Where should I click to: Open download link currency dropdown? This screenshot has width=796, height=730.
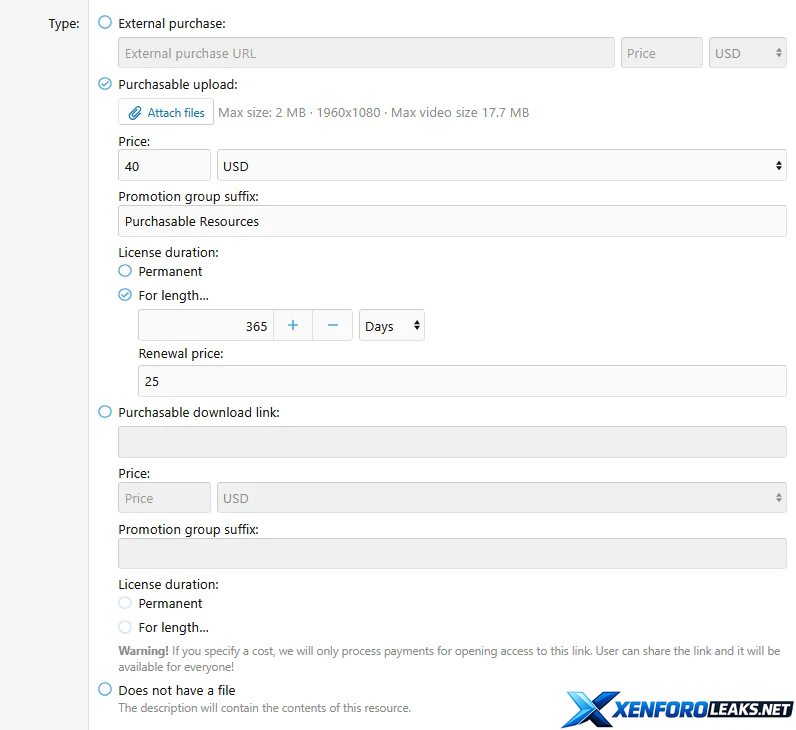501,498
